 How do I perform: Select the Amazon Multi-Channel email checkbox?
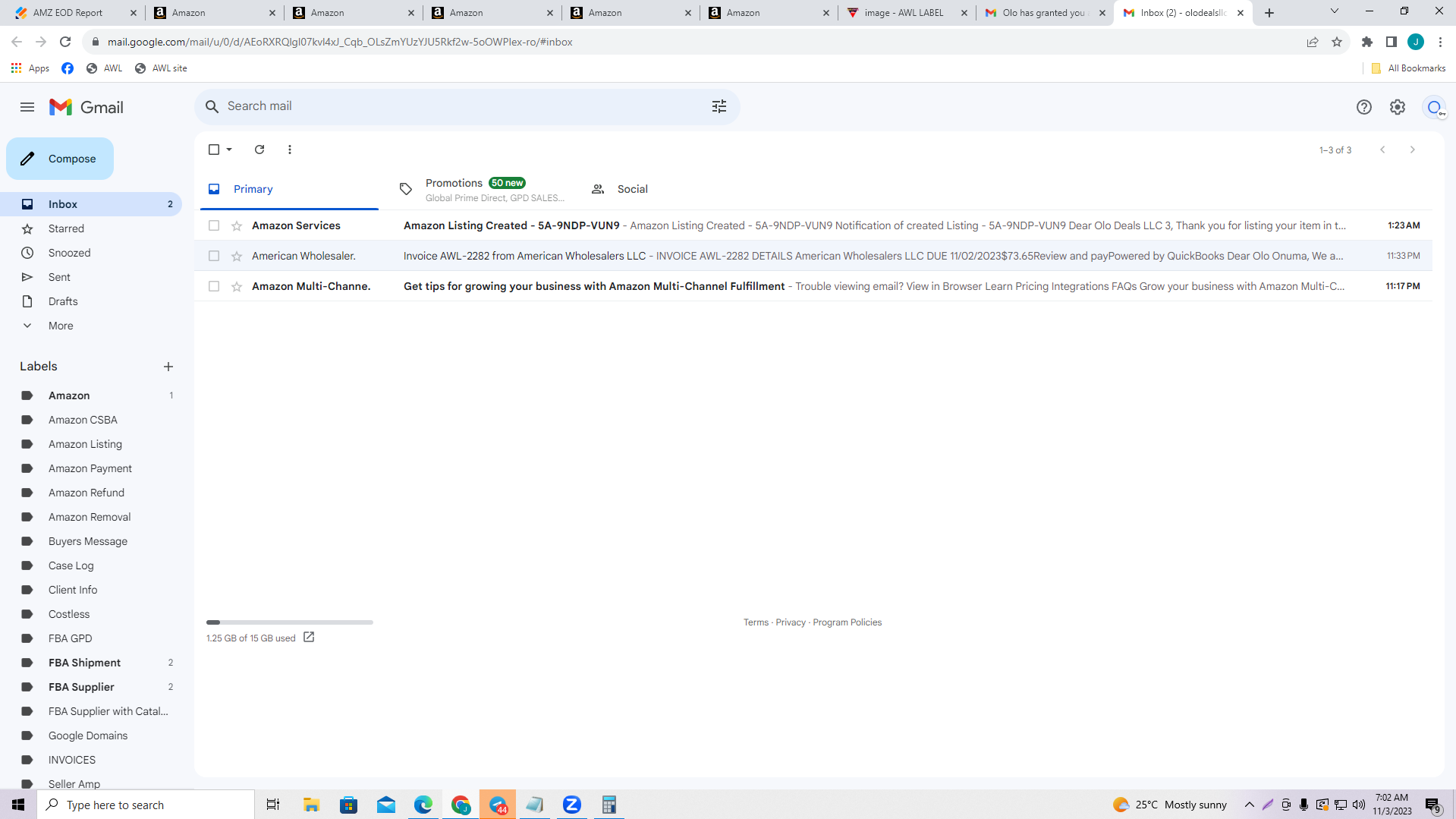[x=214, y=286]
